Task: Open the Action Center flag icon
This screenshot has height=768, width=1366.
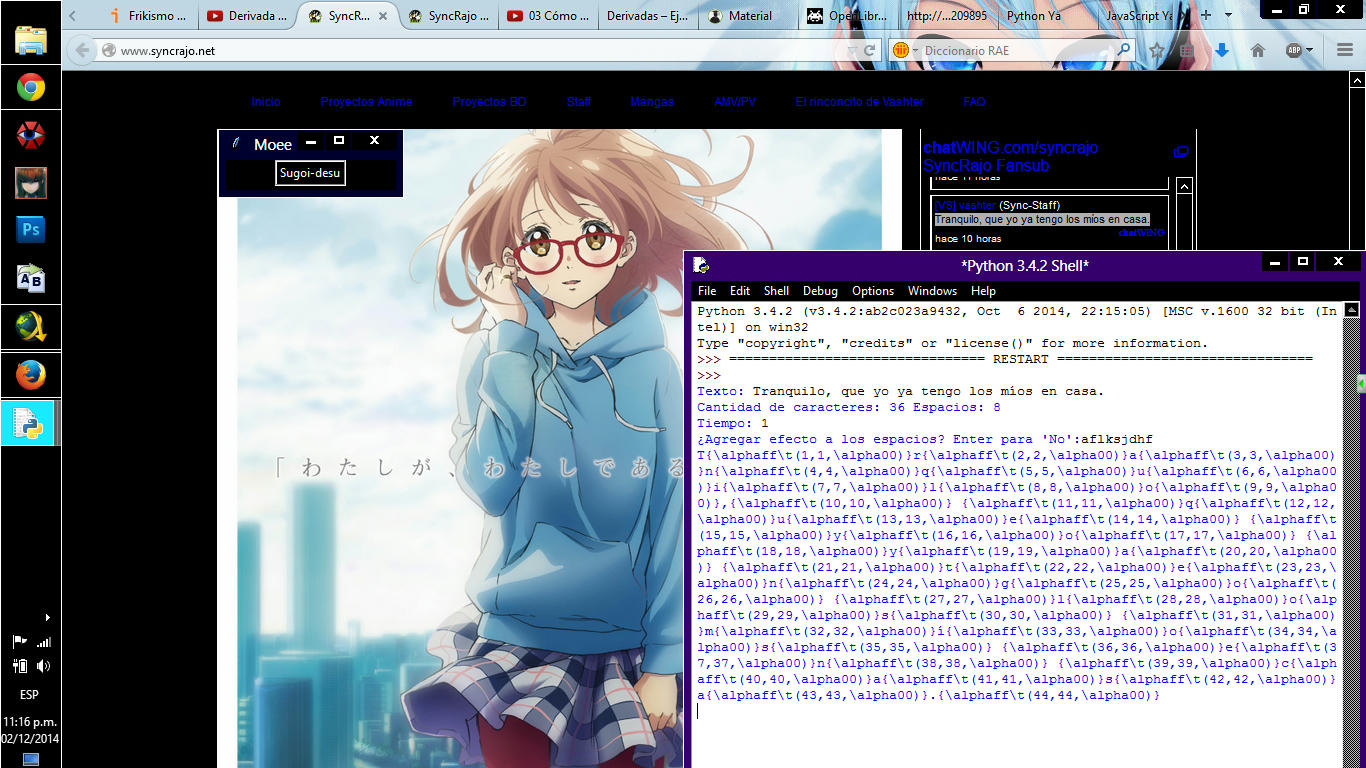Action: (20, 642)
